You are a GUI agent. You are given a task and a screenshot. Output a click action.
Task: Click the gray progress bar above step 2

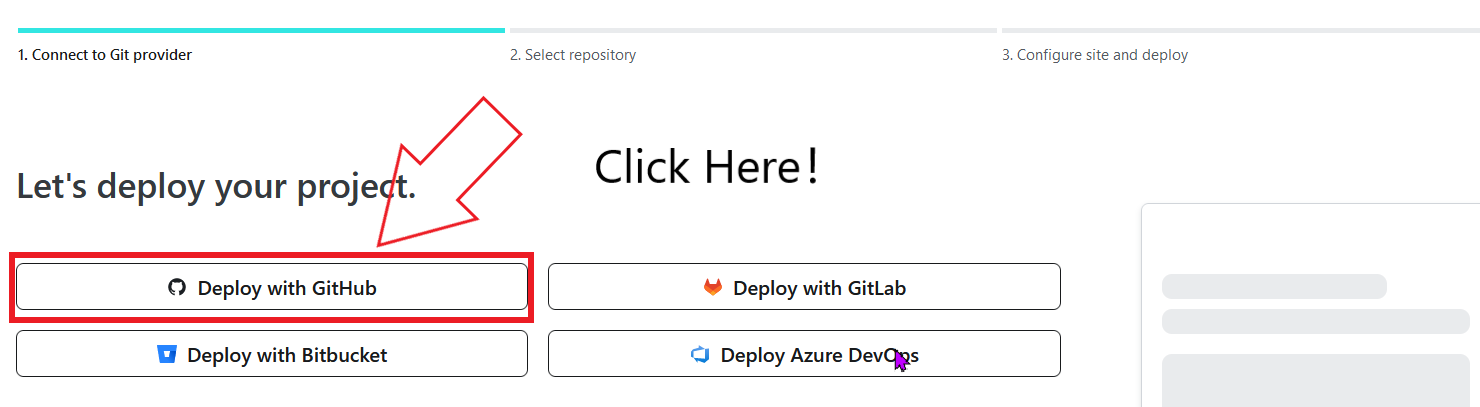click(753, 30)
